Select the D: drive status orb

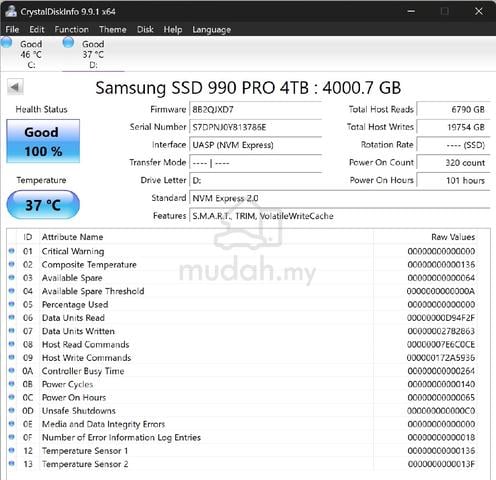68,42
